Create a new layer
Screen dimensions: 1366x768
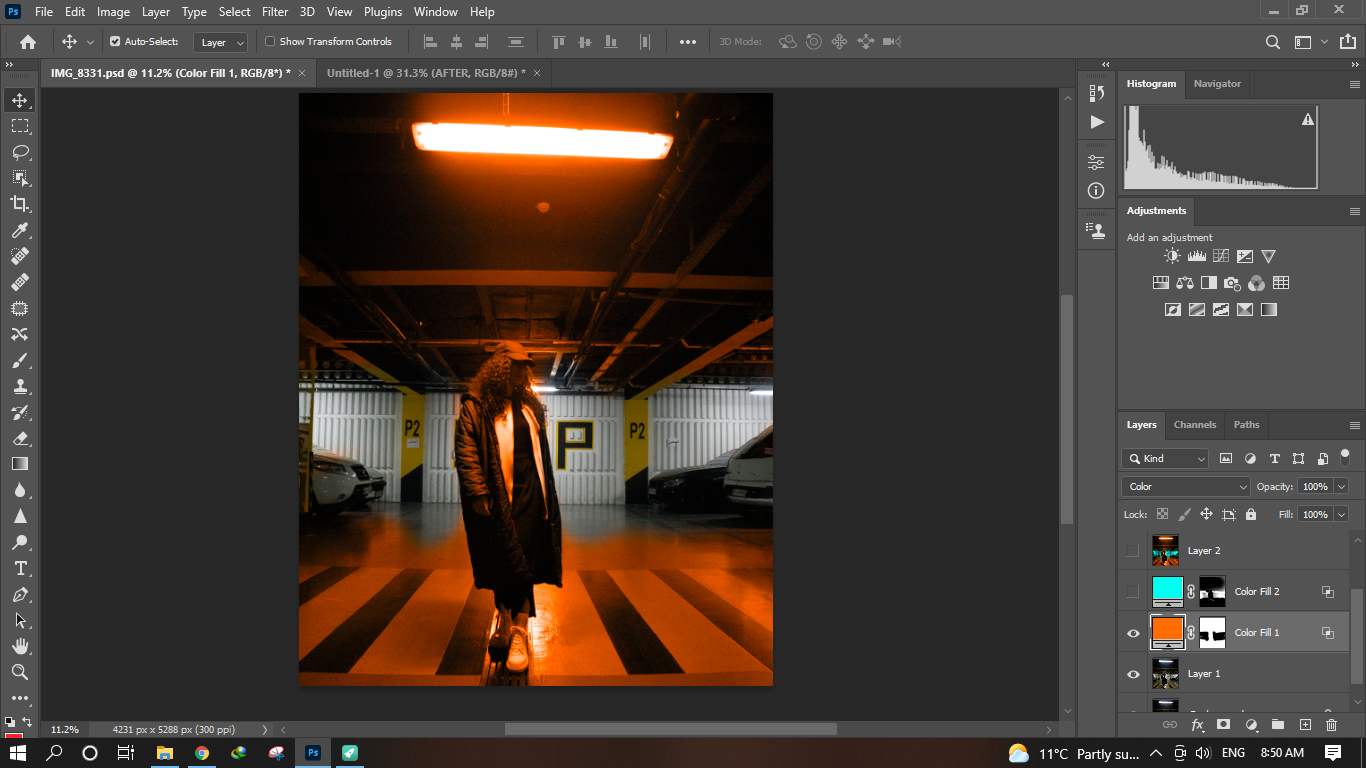tap(1305, 724)
